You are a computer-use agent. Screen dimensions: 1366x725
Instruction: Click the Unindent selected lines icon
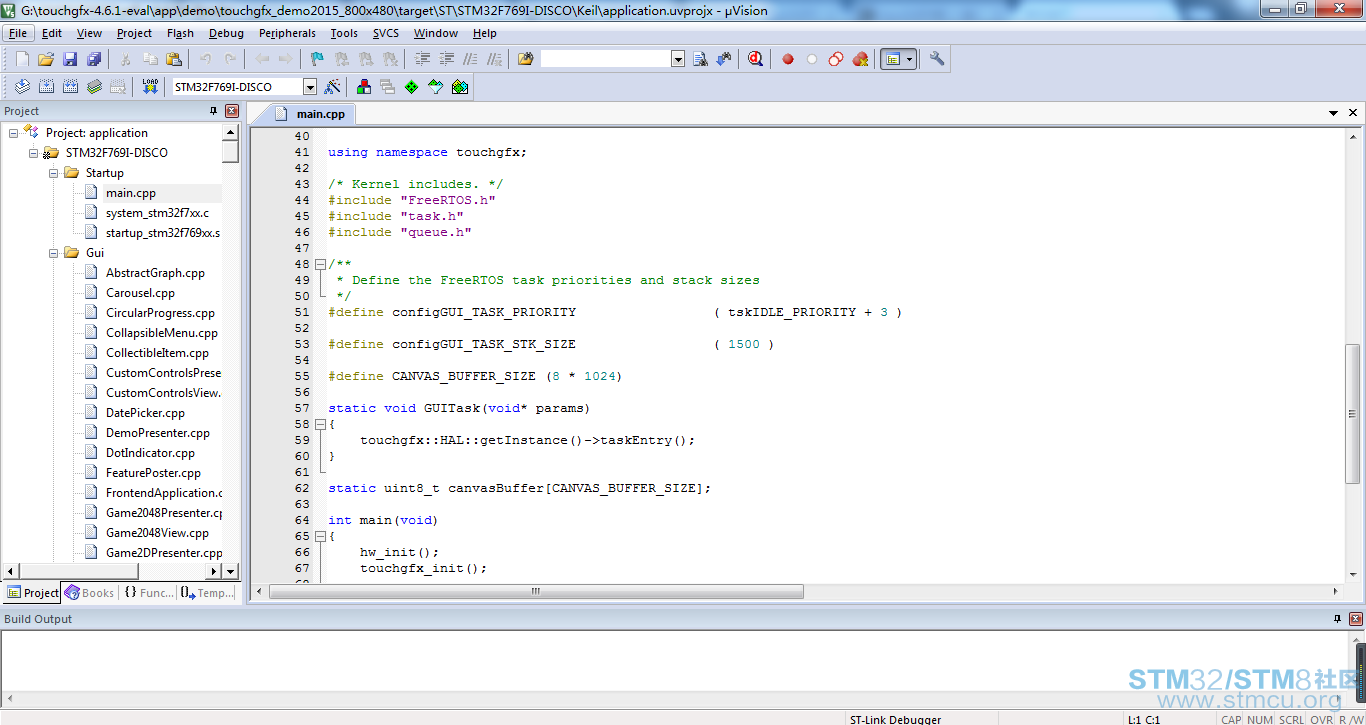click(446, 59)
